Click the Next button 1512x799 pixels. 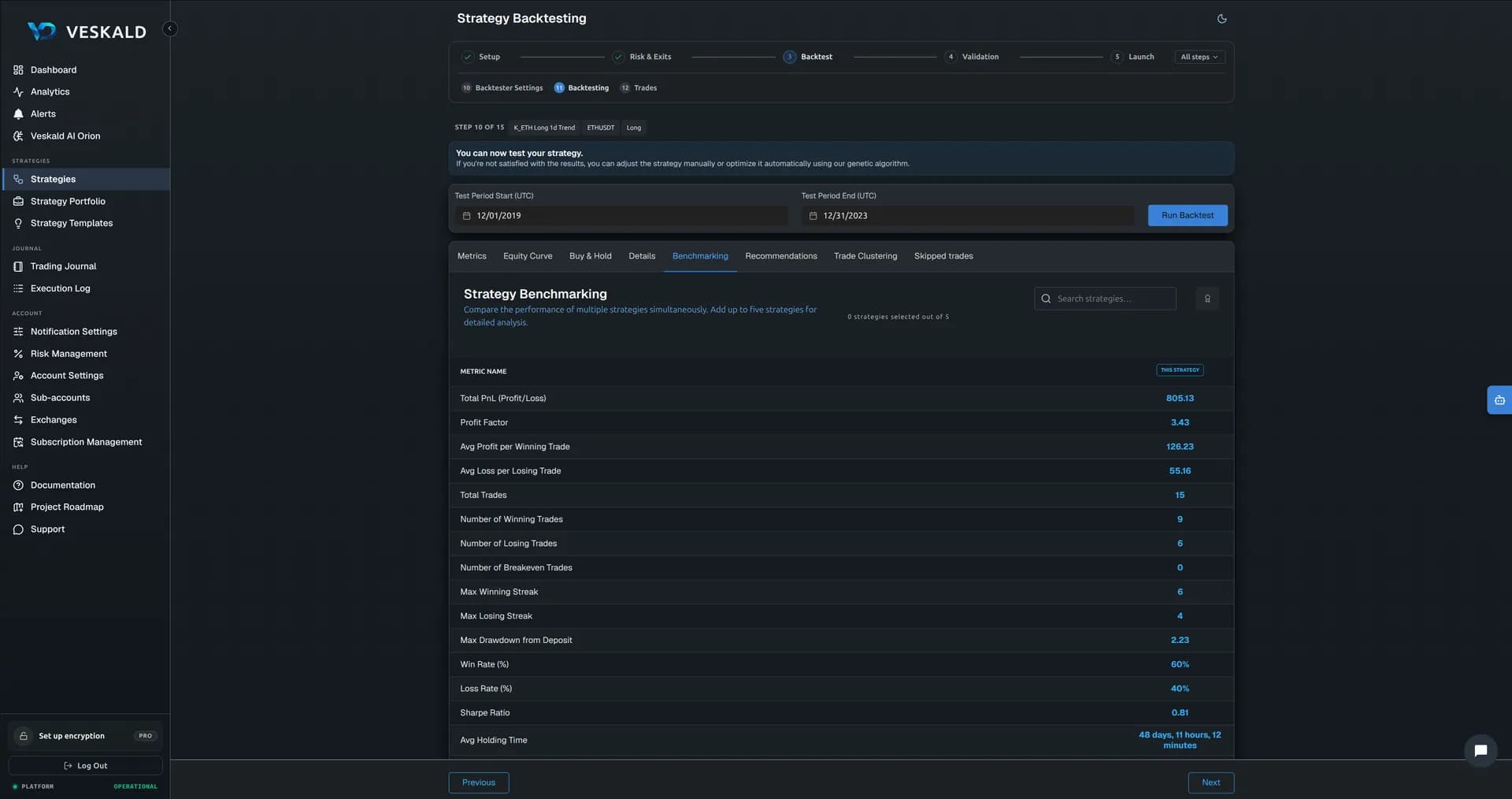pos(1211,782)
